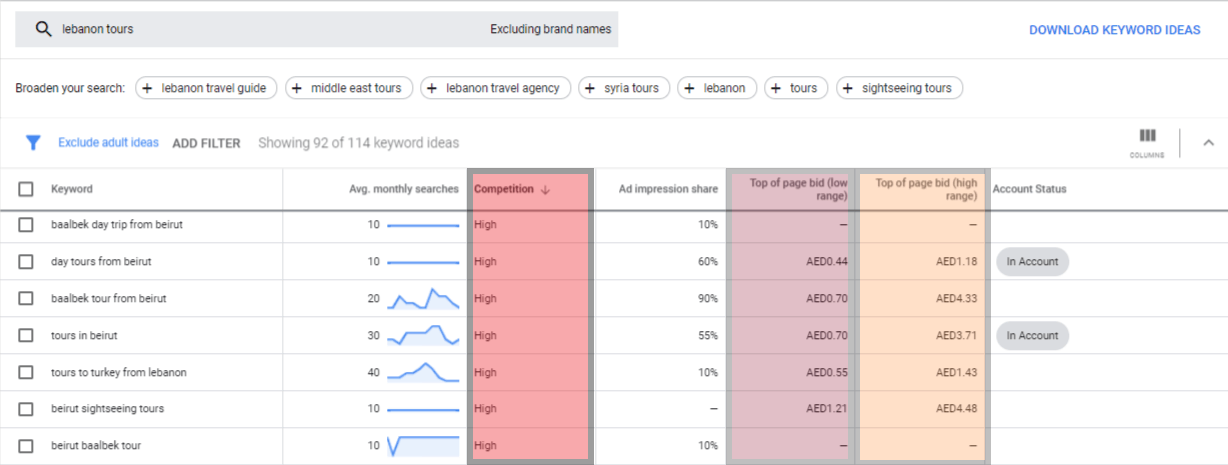Add 'sightseeing tours' suggestion chip
Image resolution: width=1228 pixels, height=465 pixels.
point(899,88)
